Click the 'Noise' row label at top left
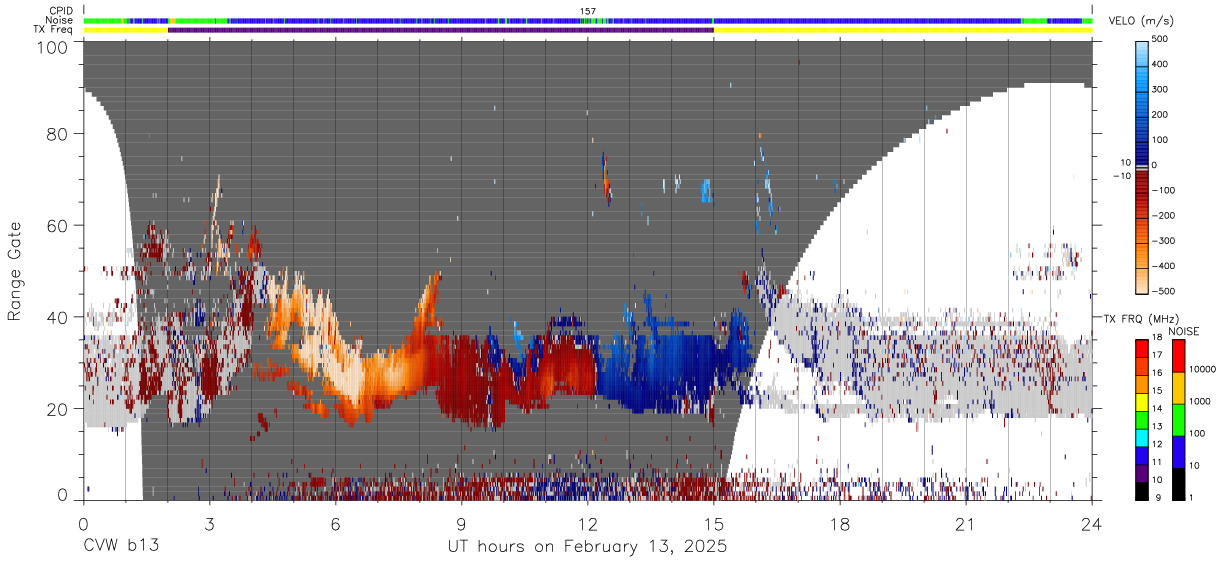 click(x=60, y=20)
